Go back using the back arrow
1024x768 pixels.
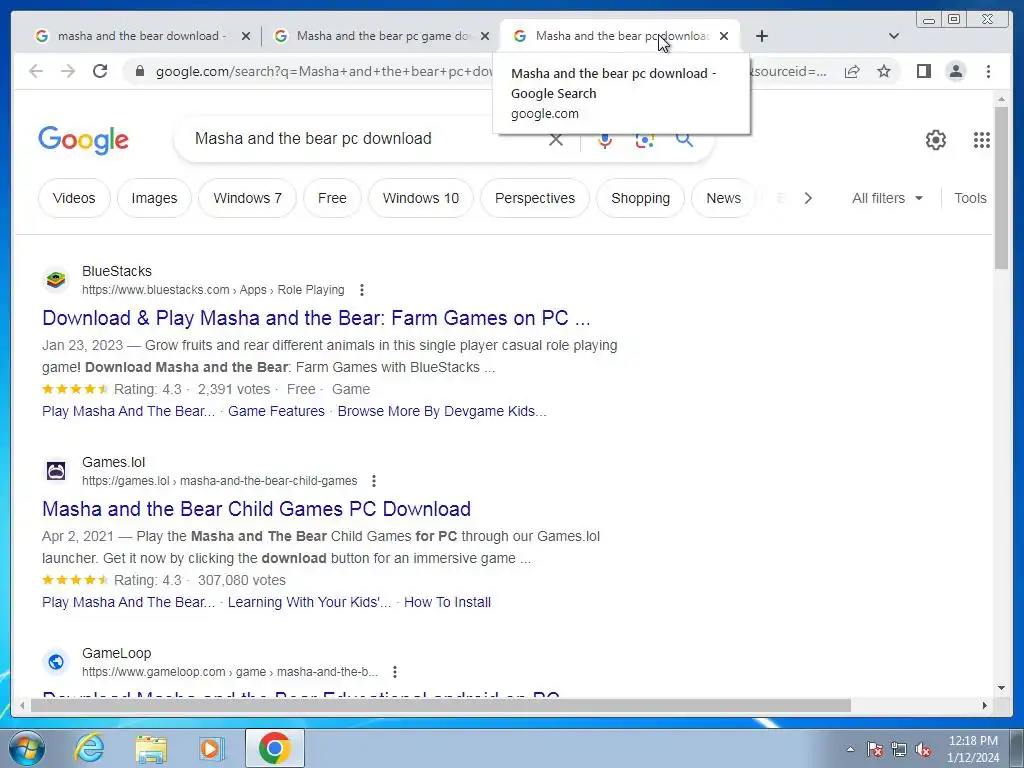tap(36, 71)
